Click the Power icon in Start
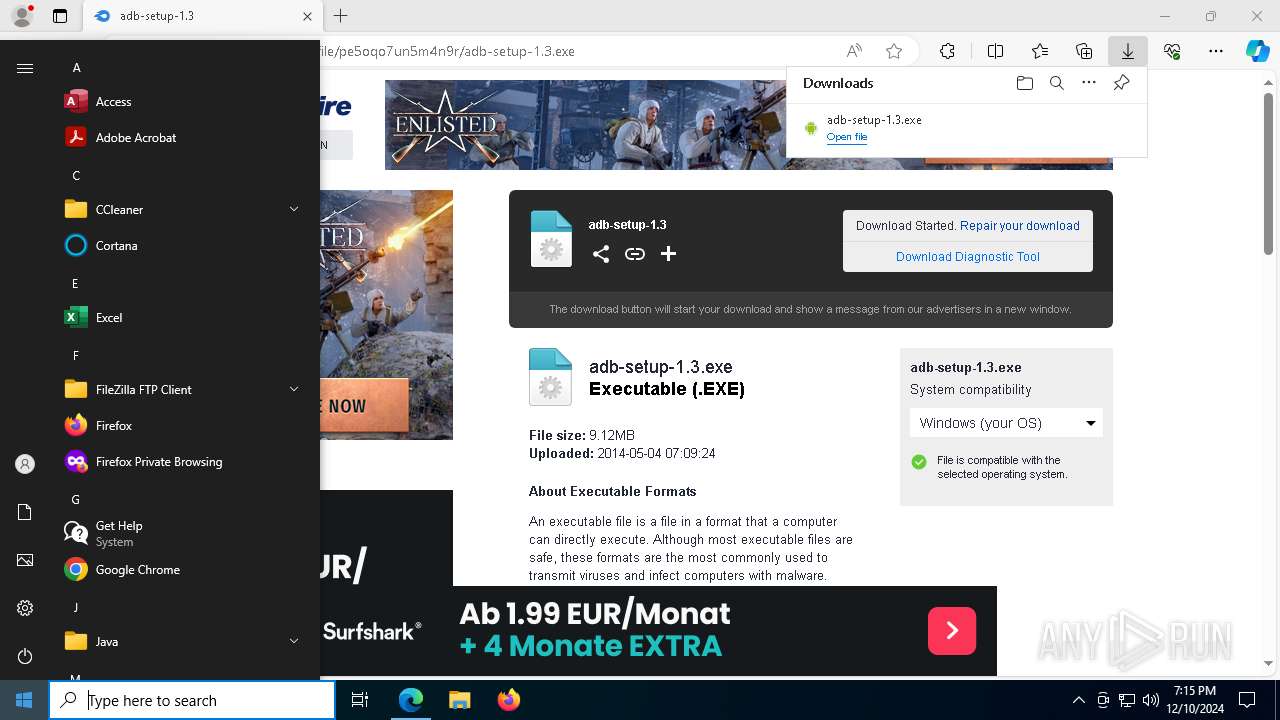Viewport: 1280px width, 720px height. pos(25,656)
